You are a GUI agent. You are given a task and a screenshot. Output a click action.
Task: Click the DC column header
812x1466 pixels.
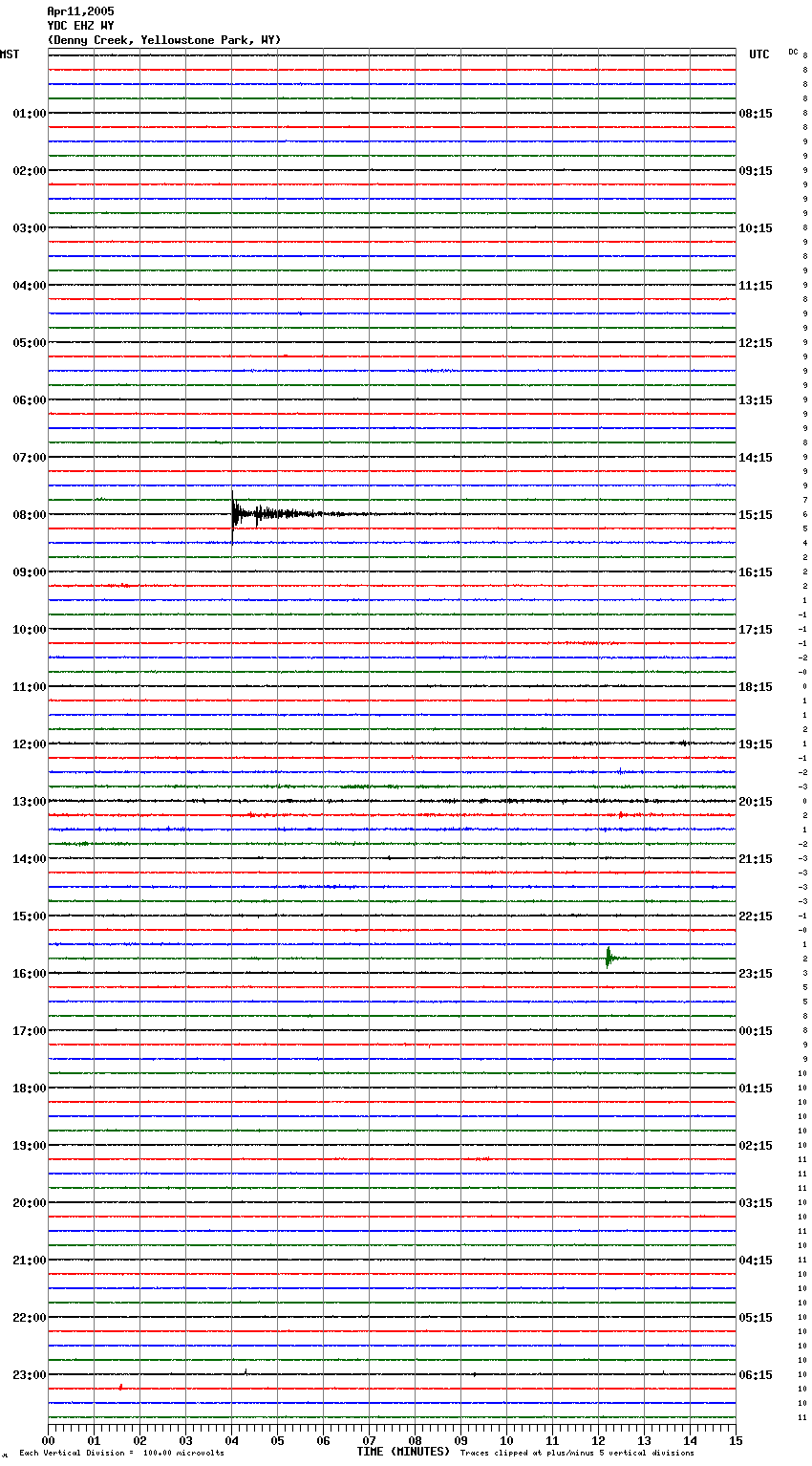[x=793, y=52]
